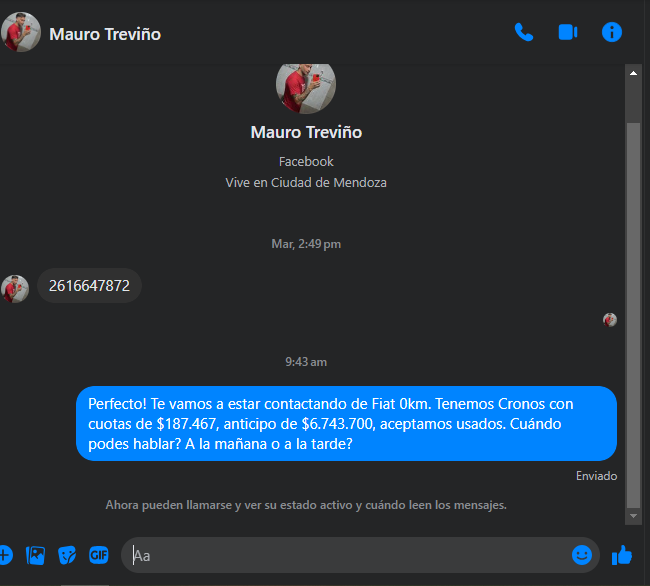
Task: Click scrollbar down arrow
Action: click(x=633, y=516)
